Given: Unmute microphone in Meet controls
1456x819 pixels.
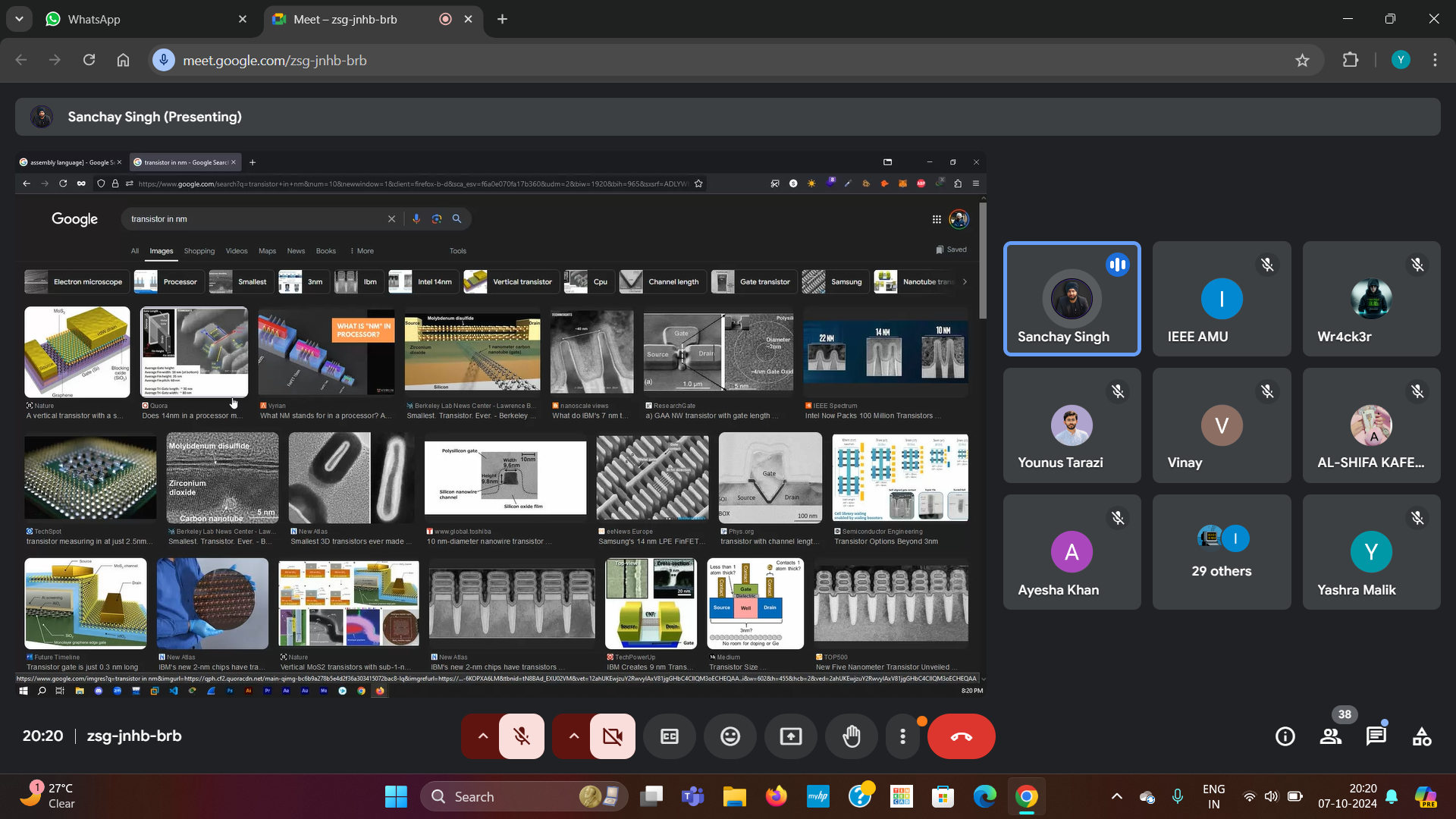Looking at the screenshot, I should coord(521,736).
